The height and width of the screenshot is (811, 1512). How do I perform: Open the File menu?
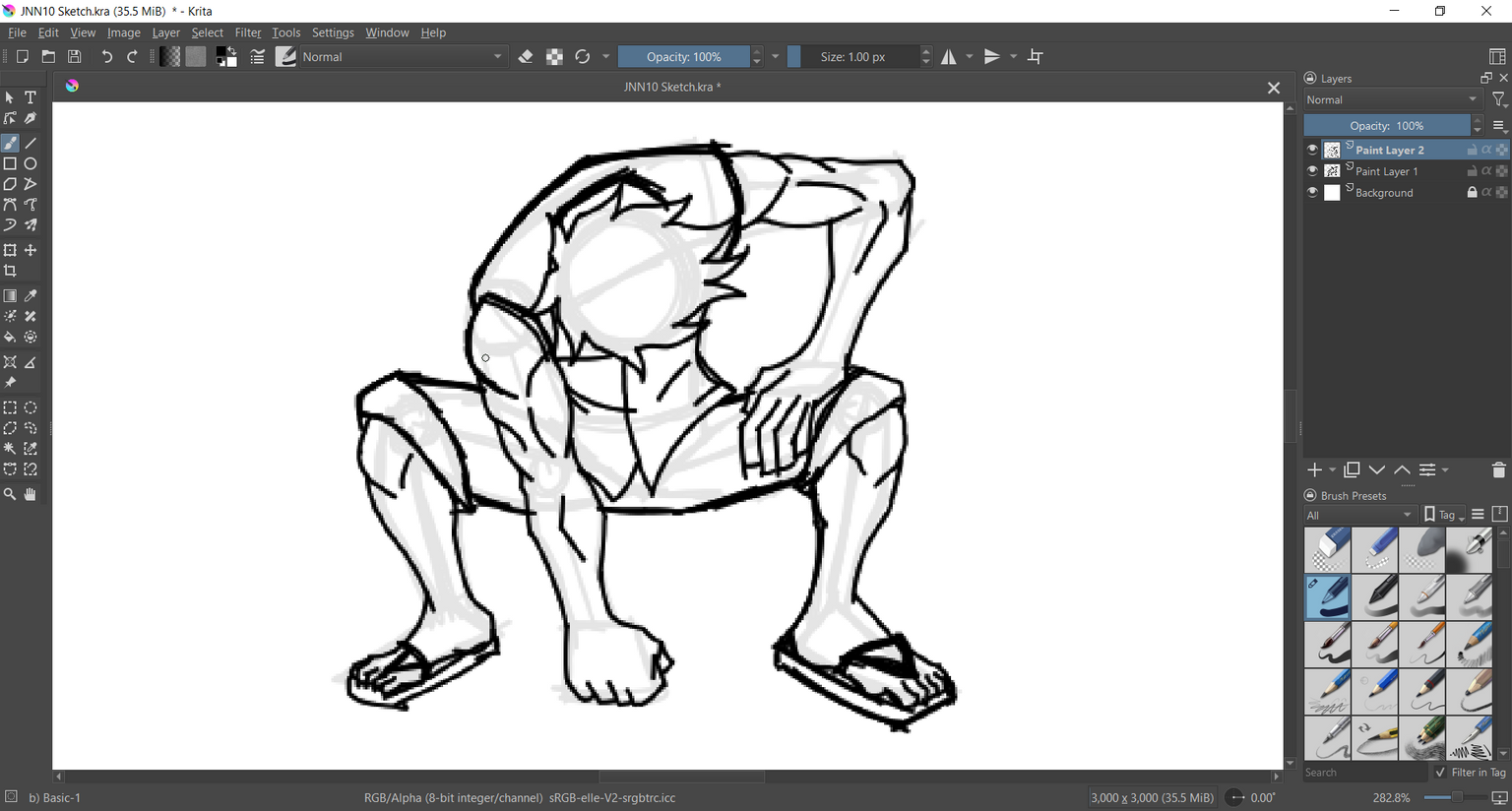17,32
